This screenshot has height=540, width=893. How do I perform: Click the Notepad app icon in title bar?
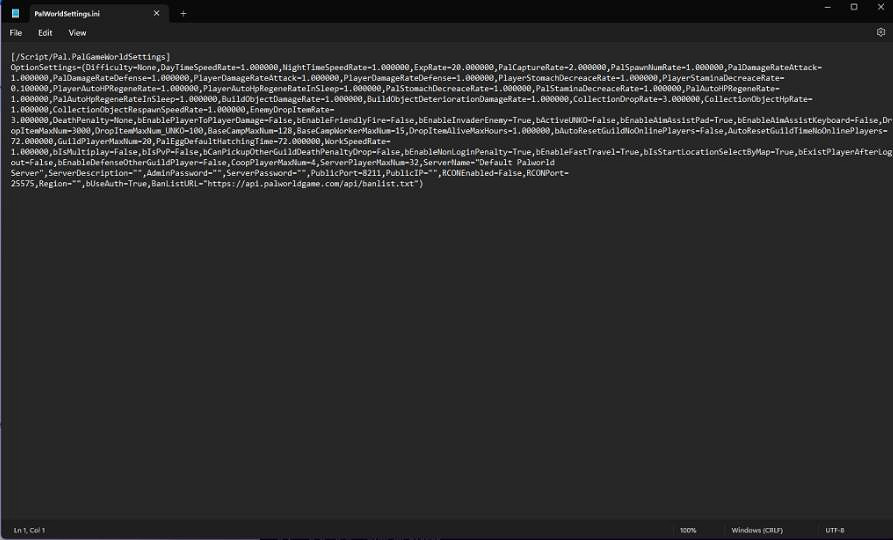point(15,13)
